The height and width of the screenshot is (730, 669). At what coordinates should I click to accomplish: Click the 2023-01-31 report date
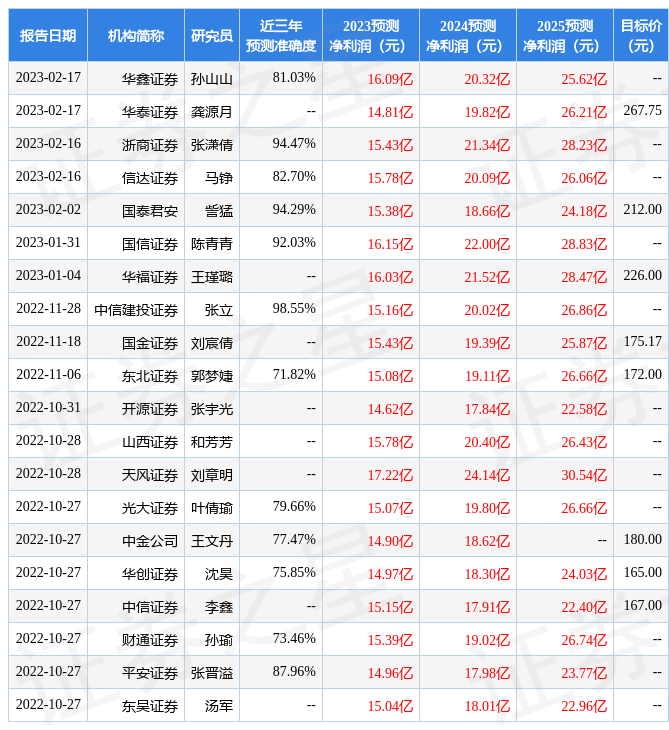48,243
